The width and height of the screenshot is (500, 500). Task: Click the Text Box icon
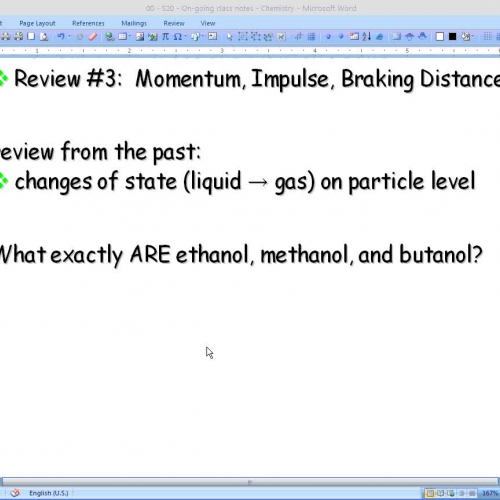[x=212, y=36]
